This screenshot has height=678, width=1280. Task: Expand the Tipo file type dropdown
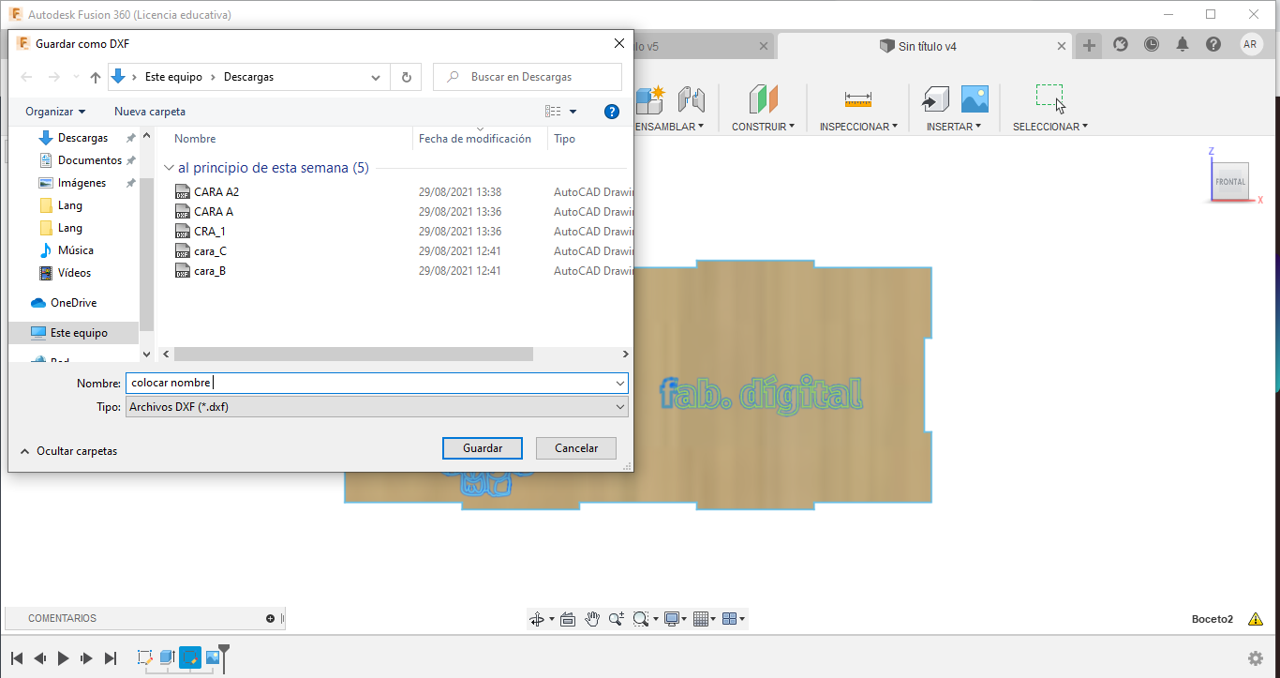[x=620, y=407]
